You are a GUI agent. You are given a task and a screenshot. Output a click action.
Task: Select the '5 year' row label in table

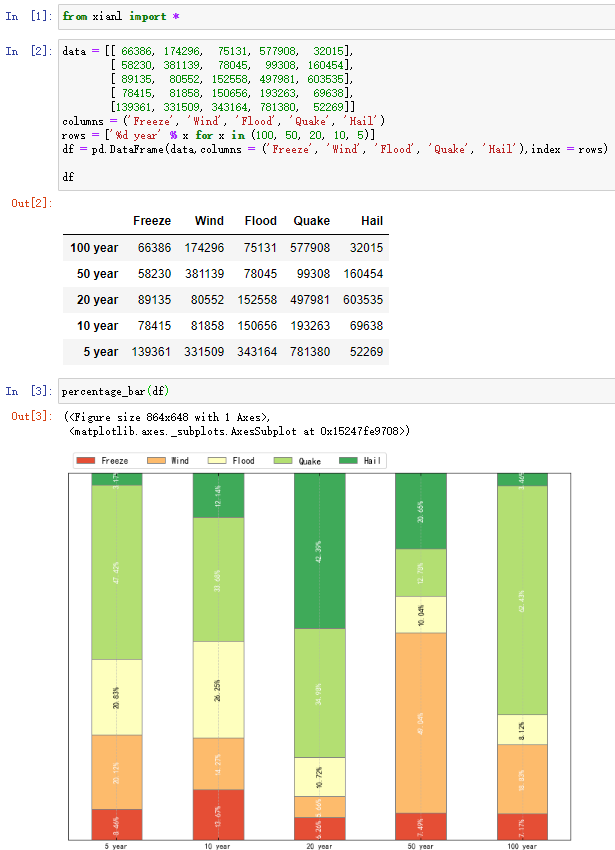click(101, 352)
